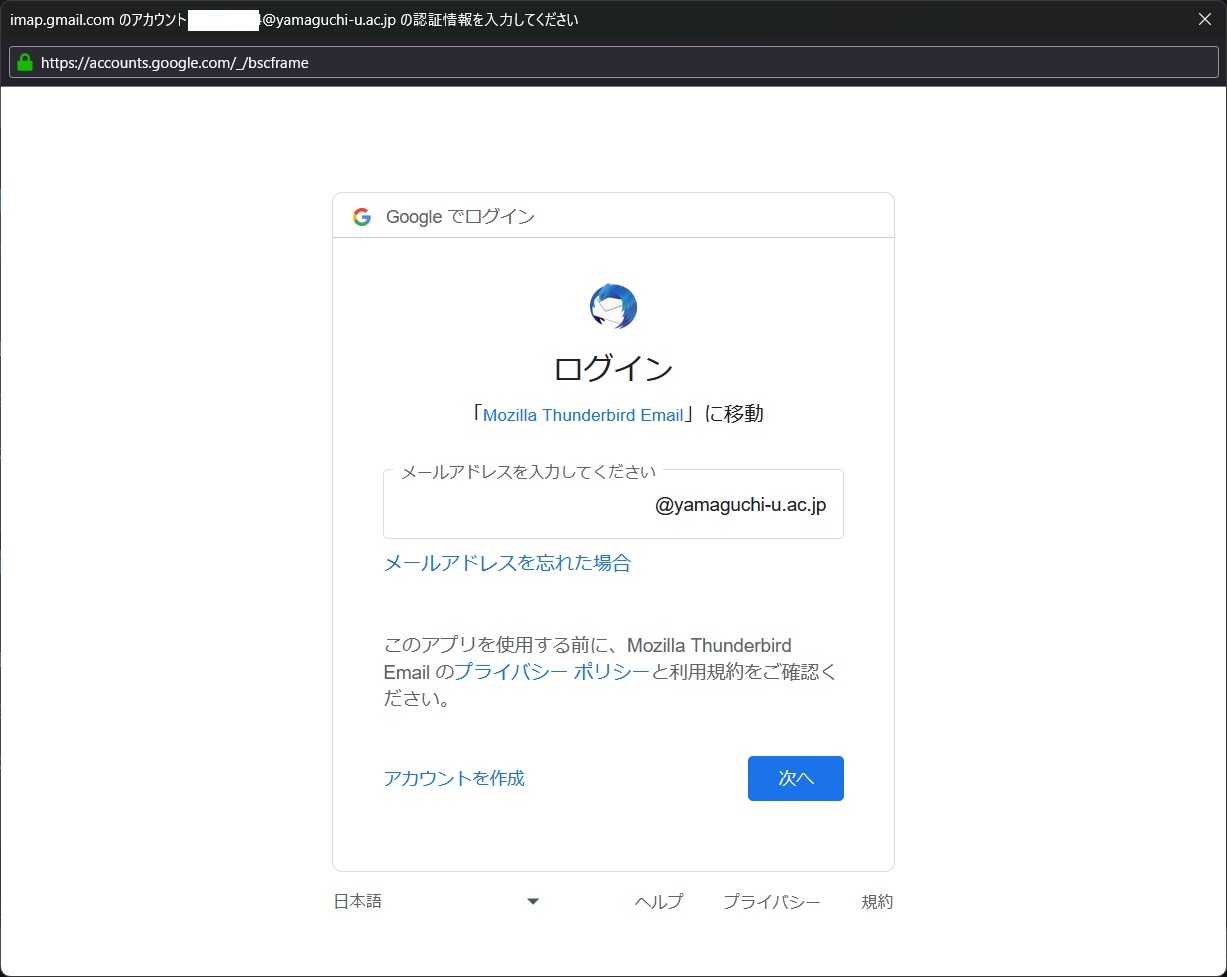Open the プライバシー ポリシー link

pyautogui.click(x=553, y=672)
